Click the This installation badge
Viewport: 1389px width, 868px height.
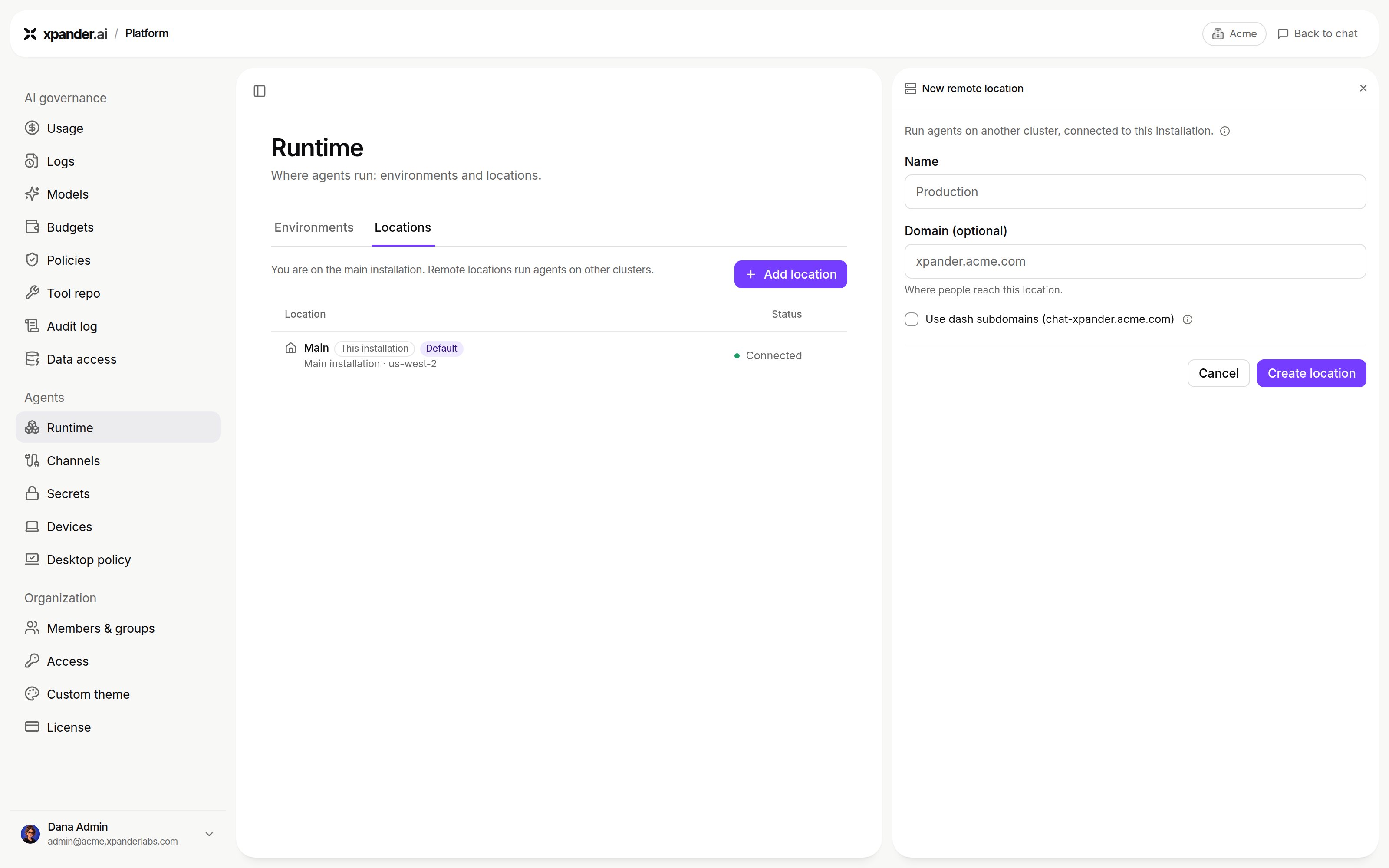click(374, 349)
